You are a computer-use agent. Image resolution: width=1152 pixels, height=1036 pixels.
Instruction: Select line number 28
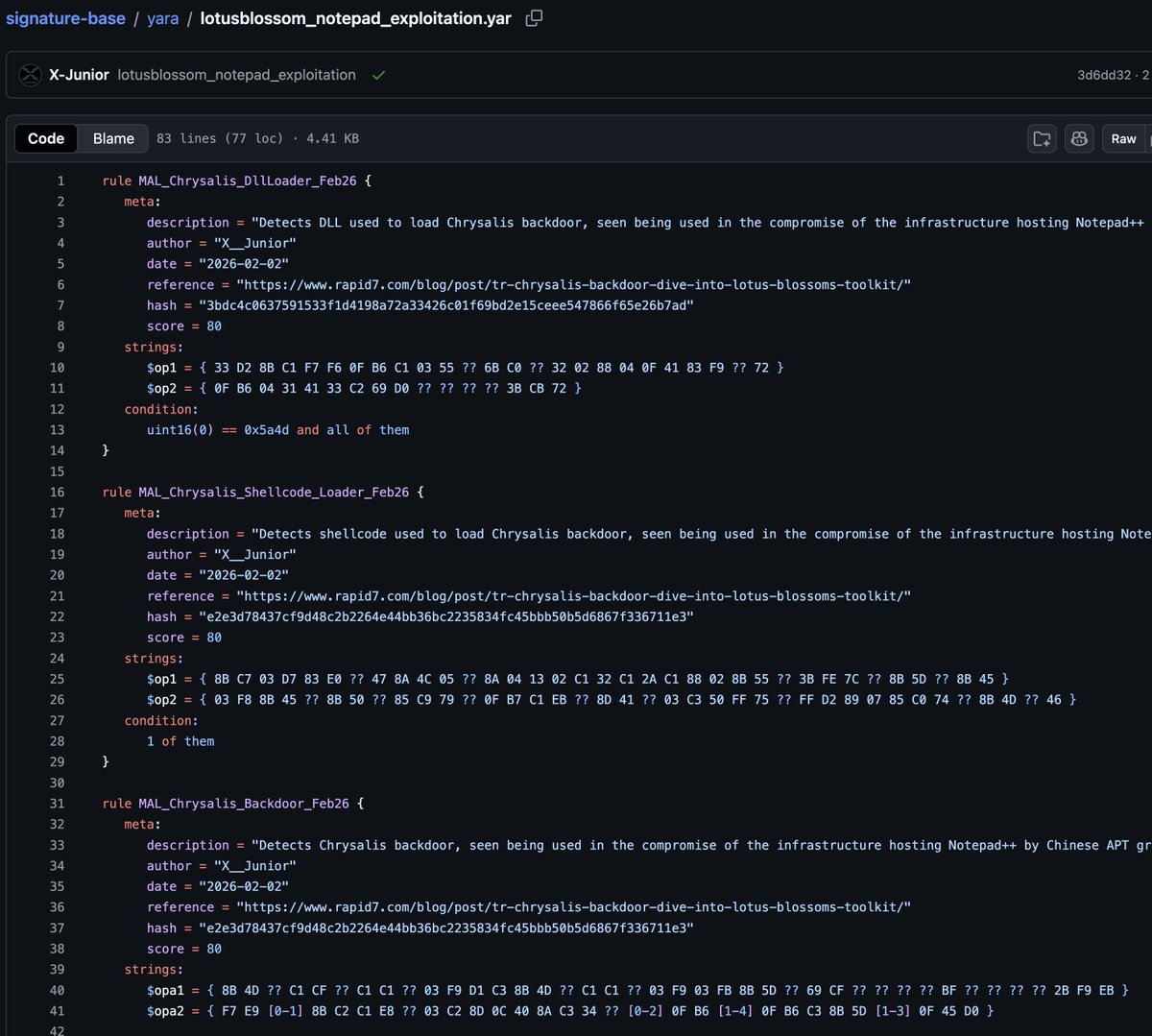click(x=57, y=740)
